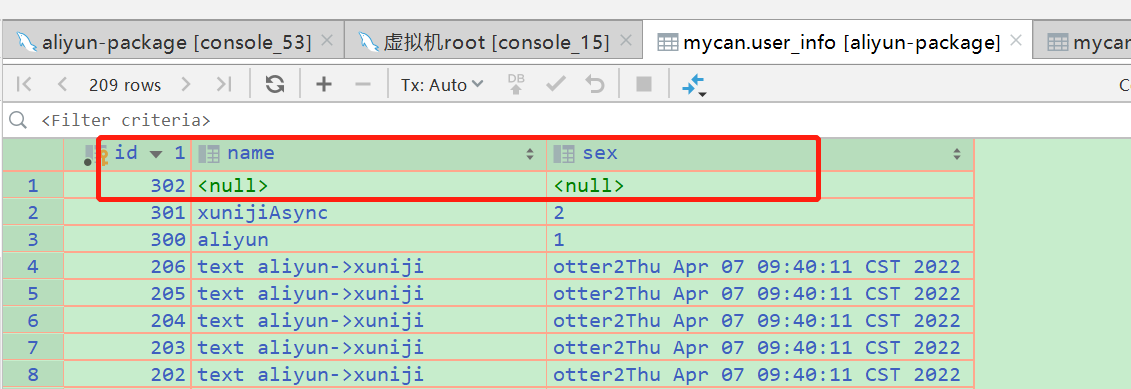
Task: Sort by the sex column header
Action: (x=760, y=154)
